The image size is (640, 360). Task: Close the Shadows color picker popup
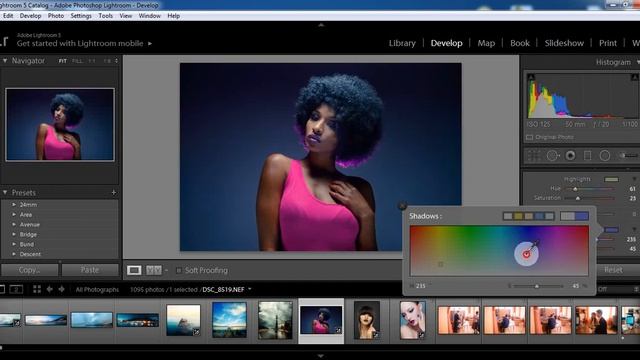(x=402, y=205)
